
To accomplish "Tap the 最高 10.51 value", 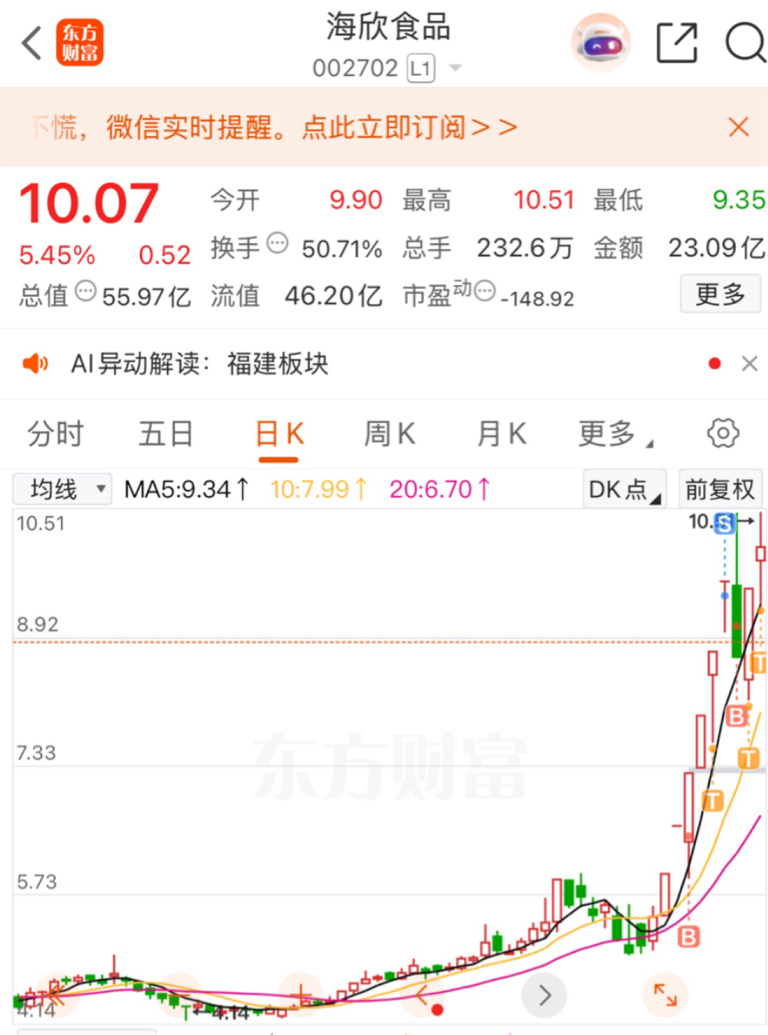I will pyautogui.click(x=544, y=199).
